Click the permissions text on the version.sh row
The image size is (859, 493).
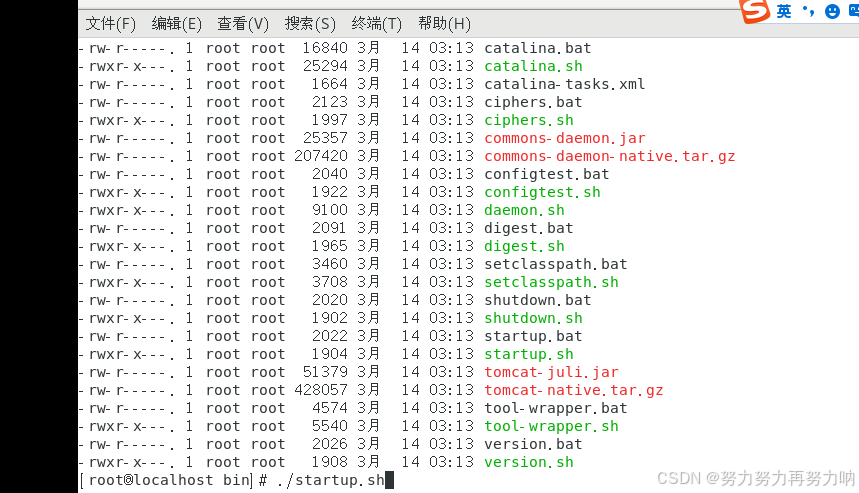[x=127, y=463]
